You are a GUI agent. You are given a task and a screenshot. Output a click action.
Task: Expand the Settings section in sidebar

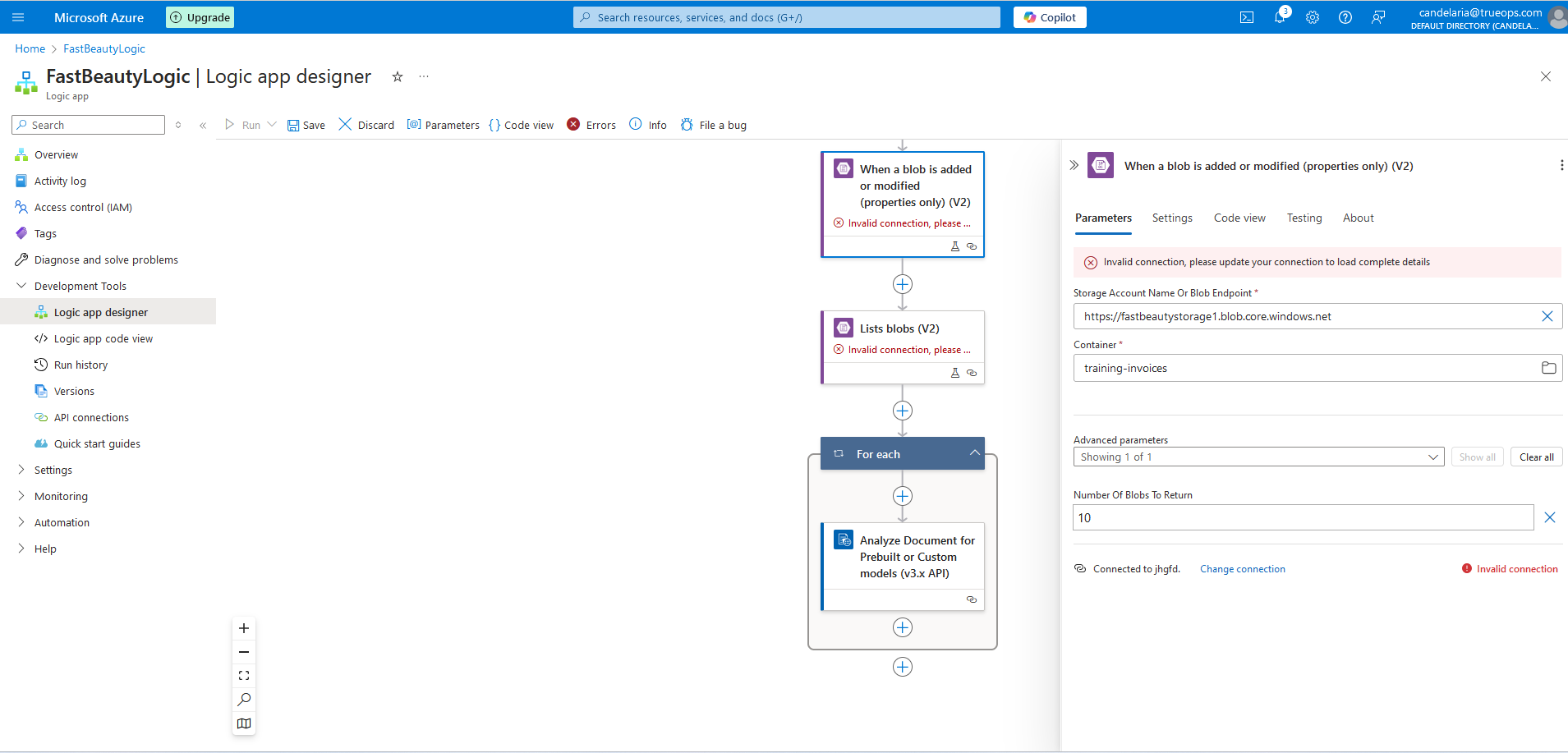click(x=21, y=470)
